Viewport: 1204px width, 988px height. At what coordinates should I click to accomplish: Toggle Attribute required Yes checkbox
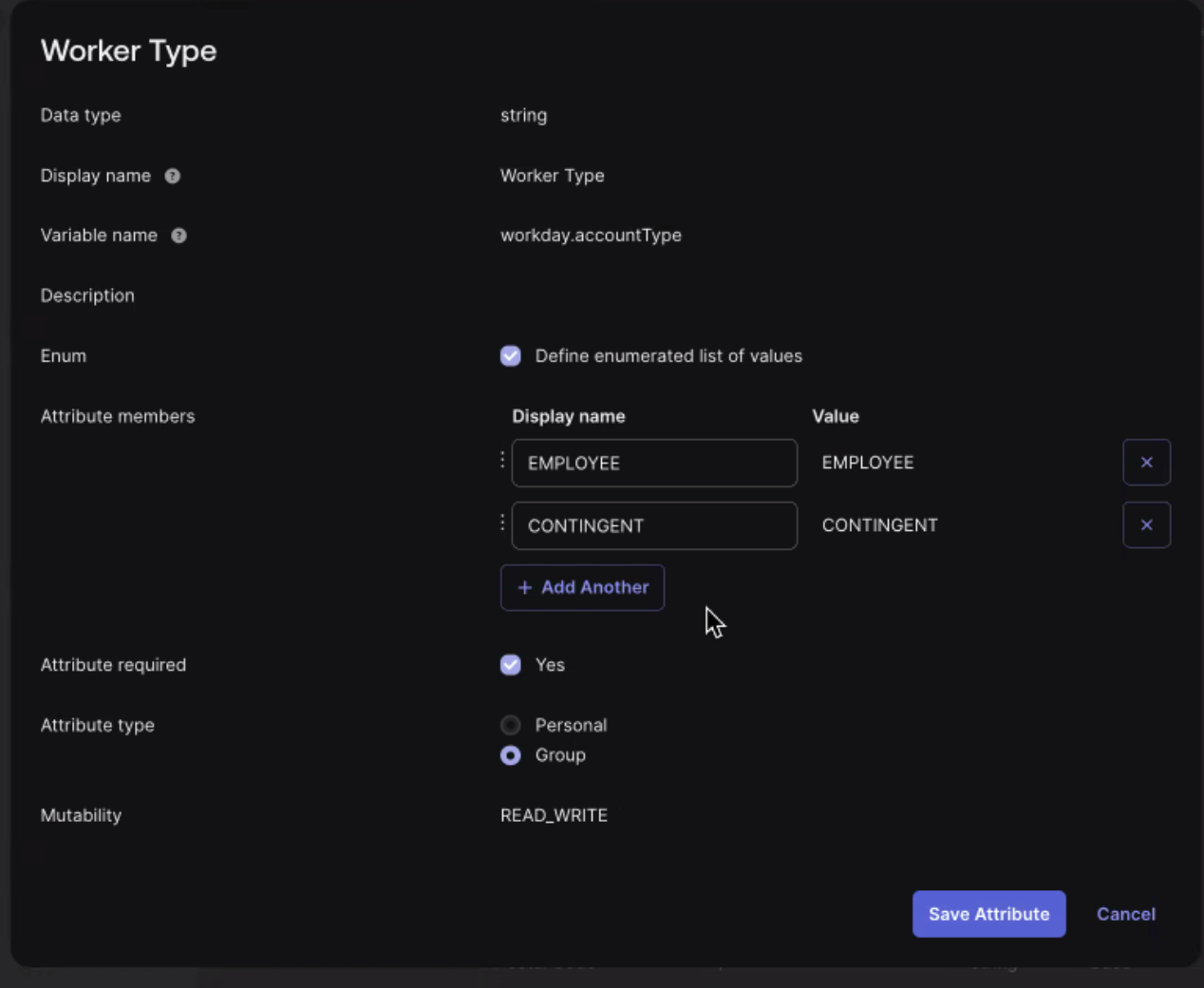coord(511,665)
